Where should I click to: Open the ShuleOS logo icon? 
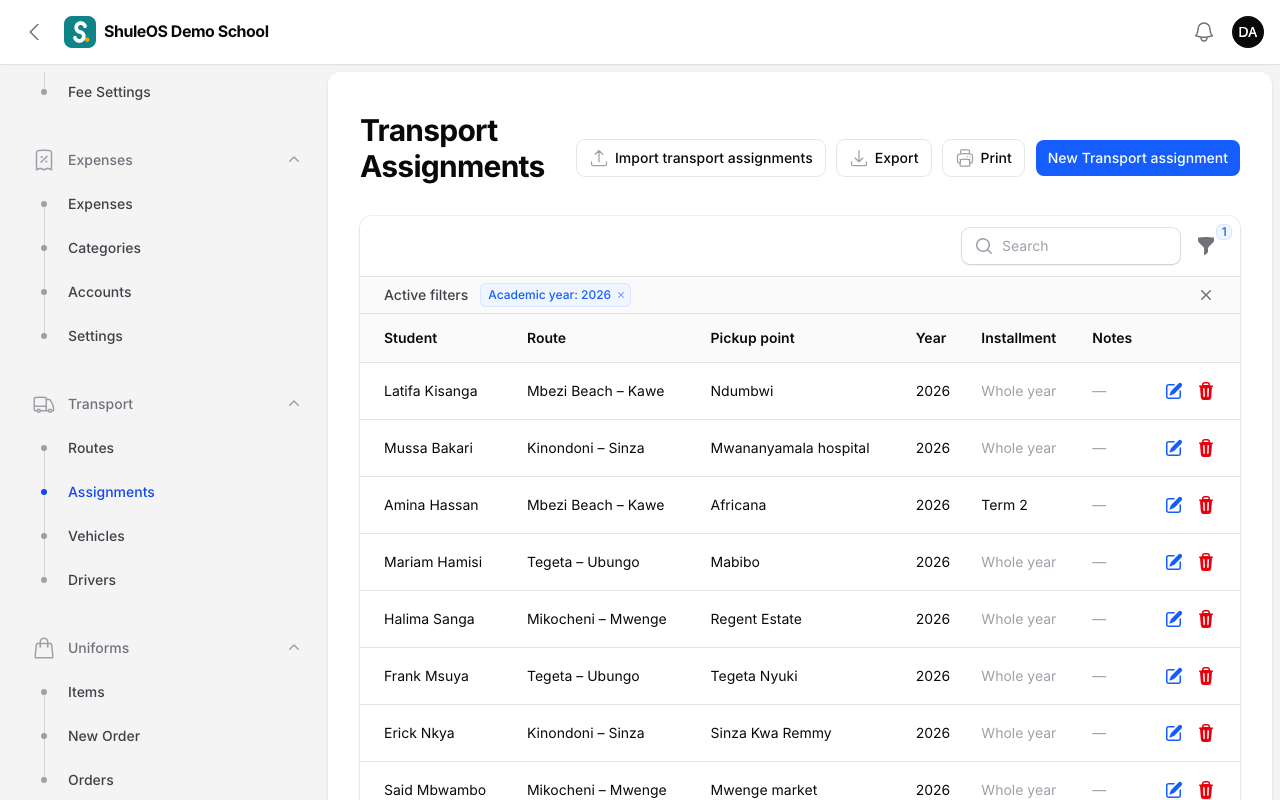point(80,32)
